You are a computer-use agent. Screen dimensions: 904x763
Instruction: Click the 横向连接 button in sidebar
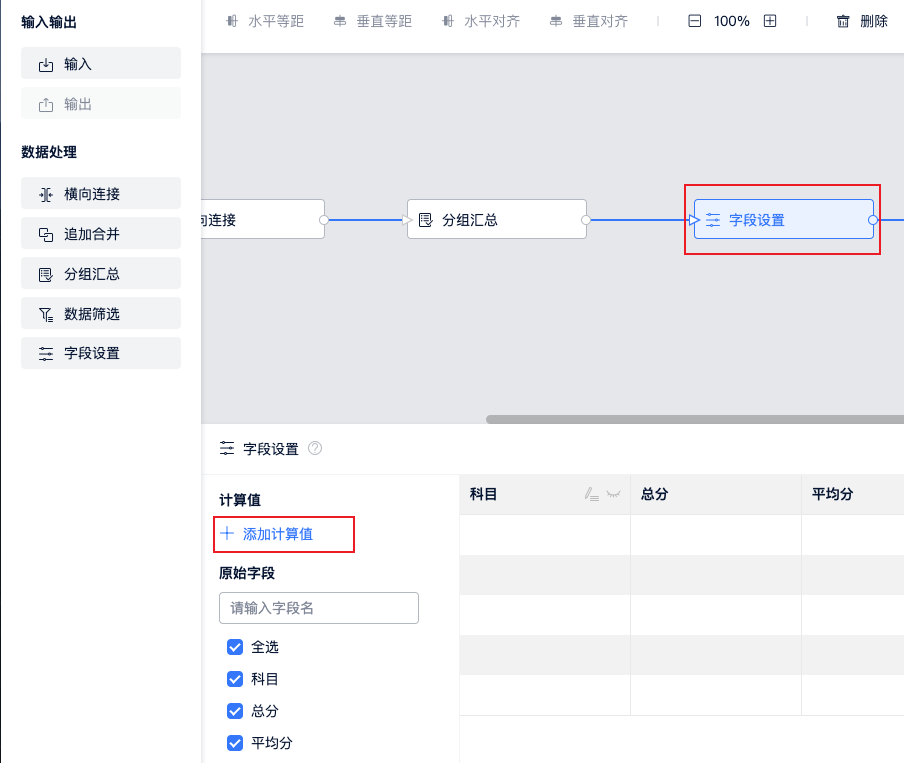(x=100, y=194)
